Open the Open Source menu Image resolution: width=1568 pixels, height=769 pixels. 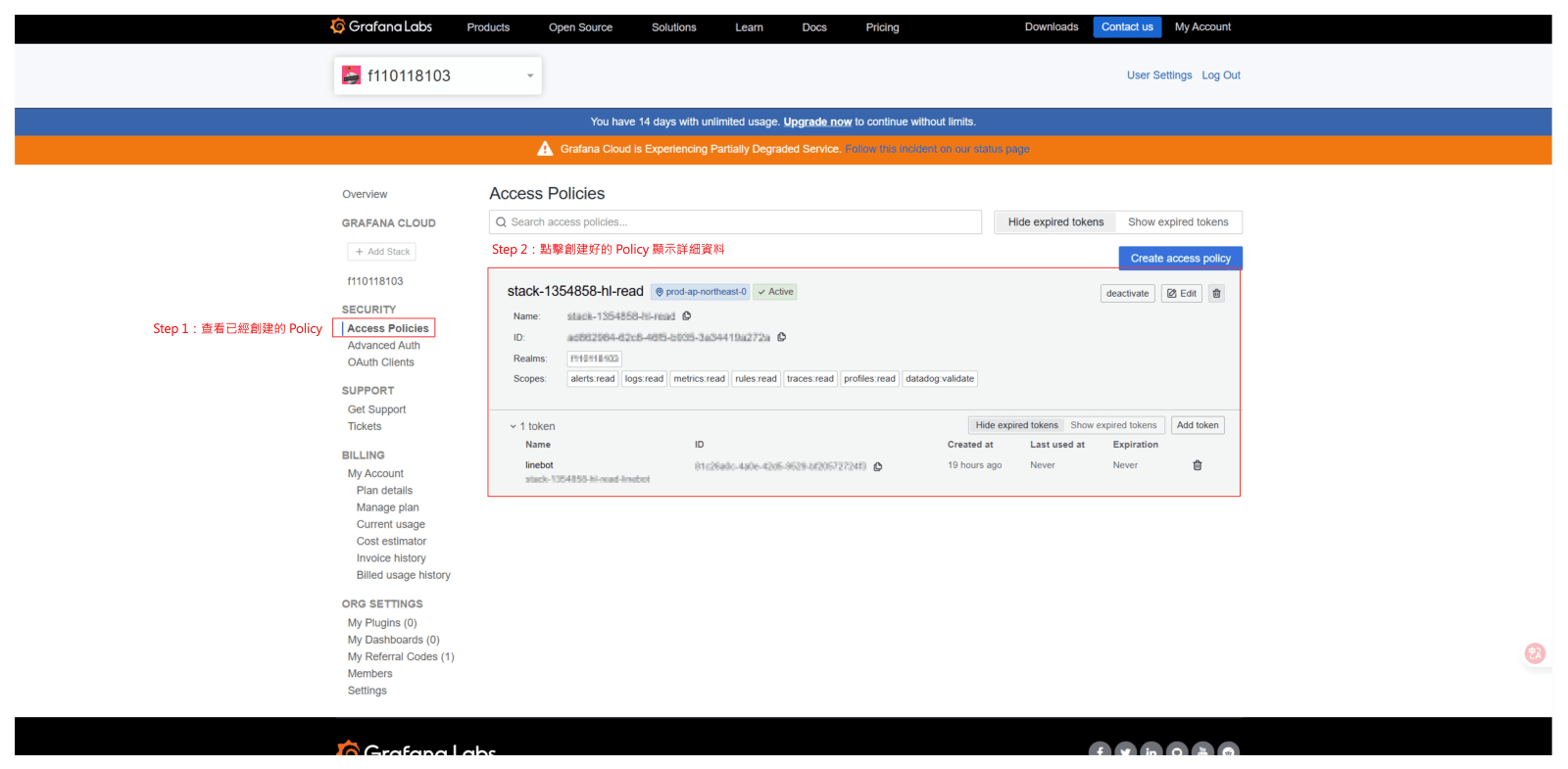[x=580, y=27]
